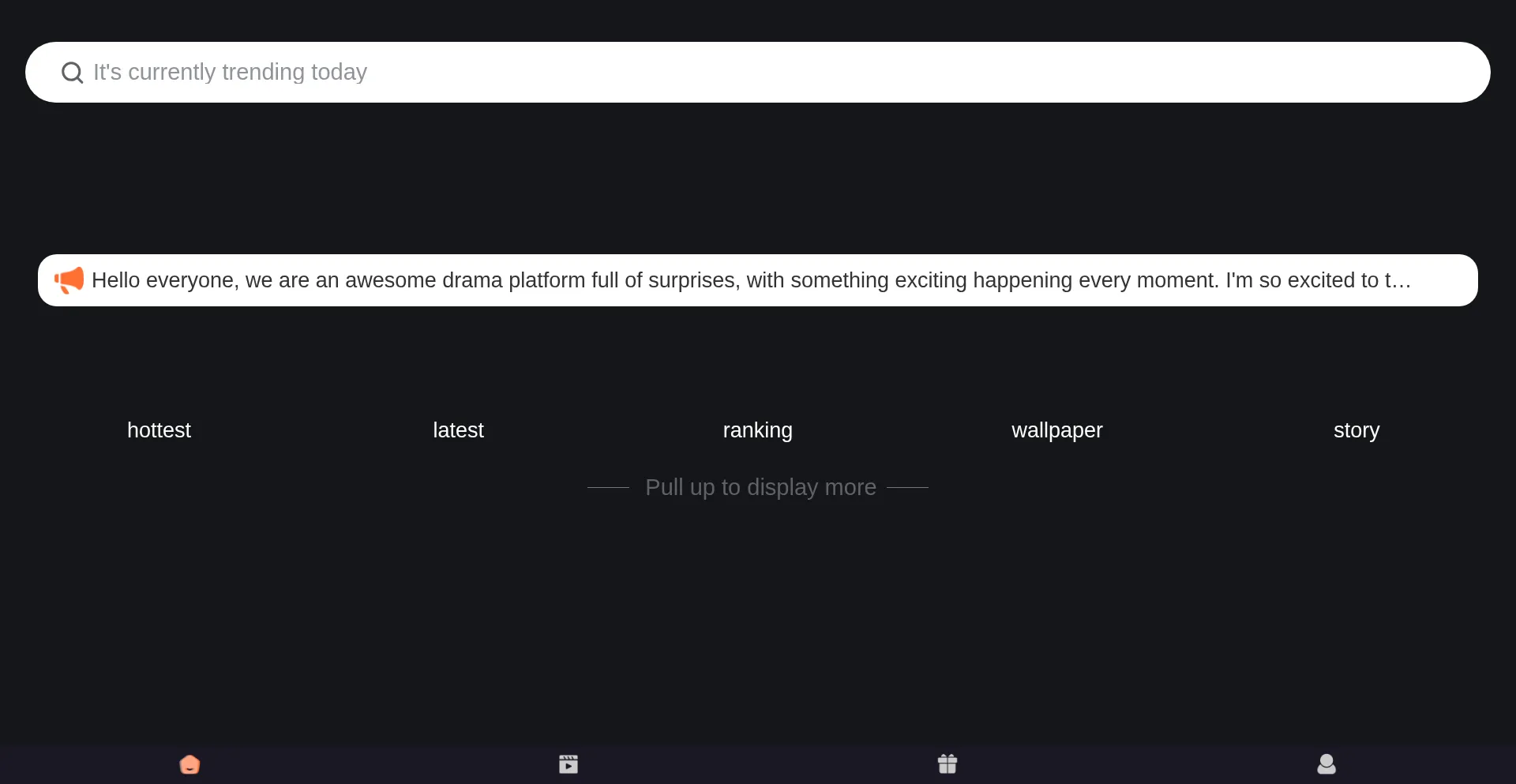
Task: Select the 'story' category
Action: (x=1356, y=430)
